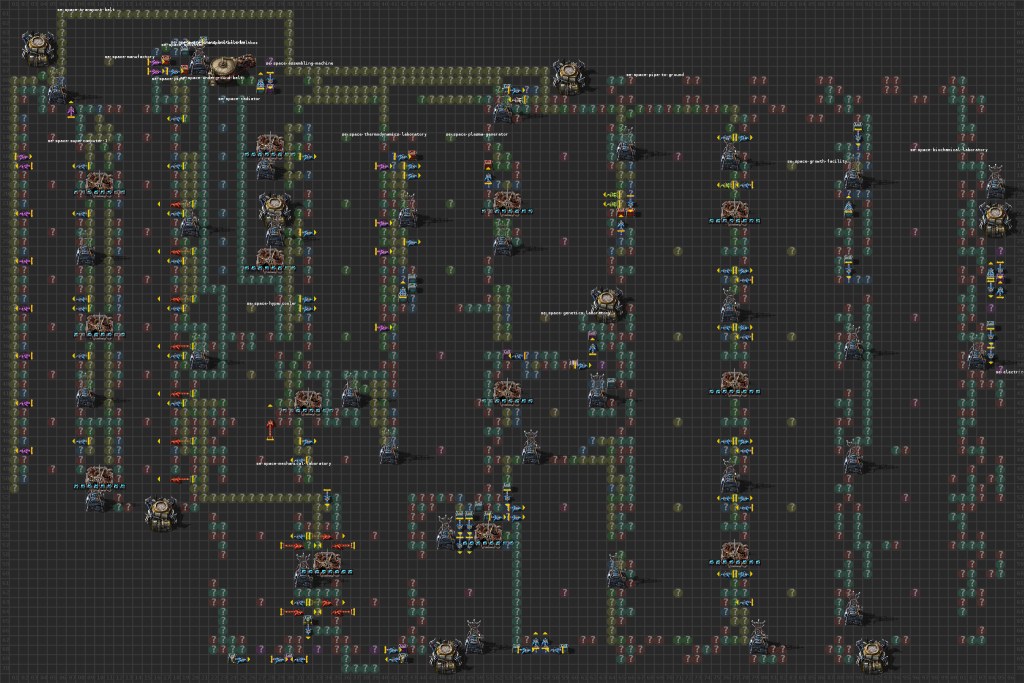Click the domed machine at the bottom-right corner
1024x683 pixels.
click(x=874, y=656)
